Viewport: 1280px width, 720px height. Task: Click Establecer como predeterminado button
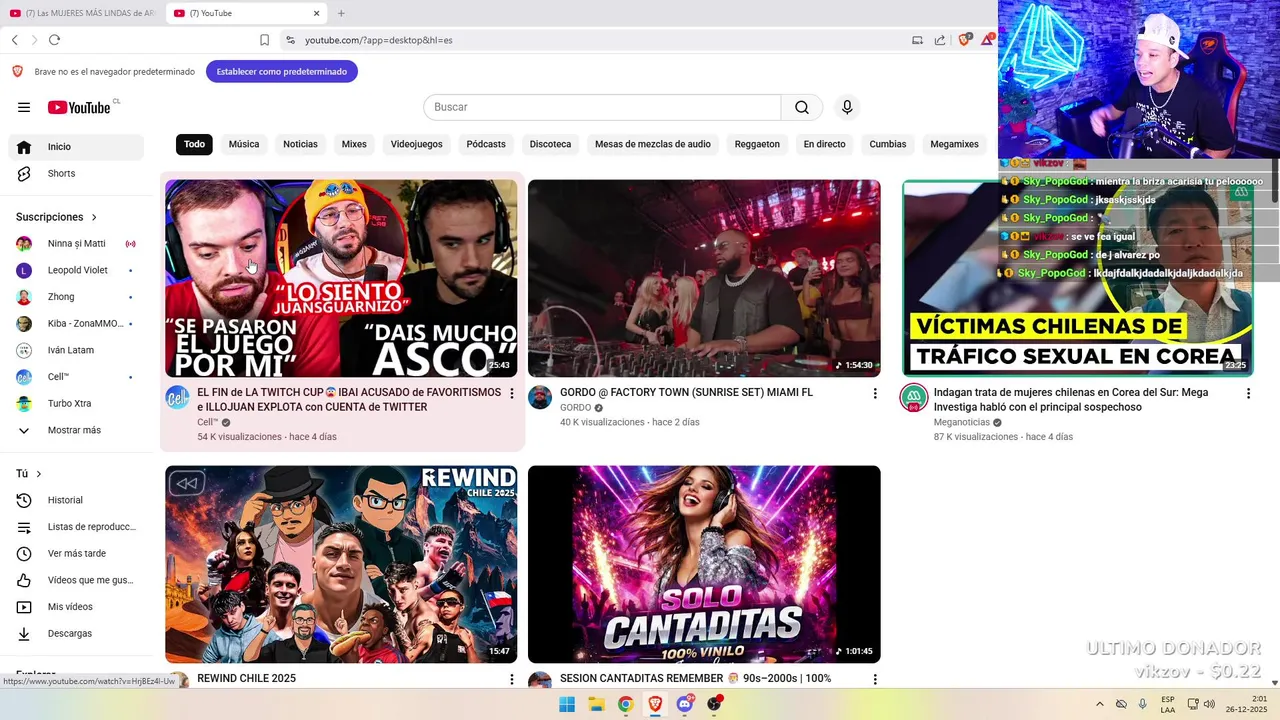click(x=282, y=72)
